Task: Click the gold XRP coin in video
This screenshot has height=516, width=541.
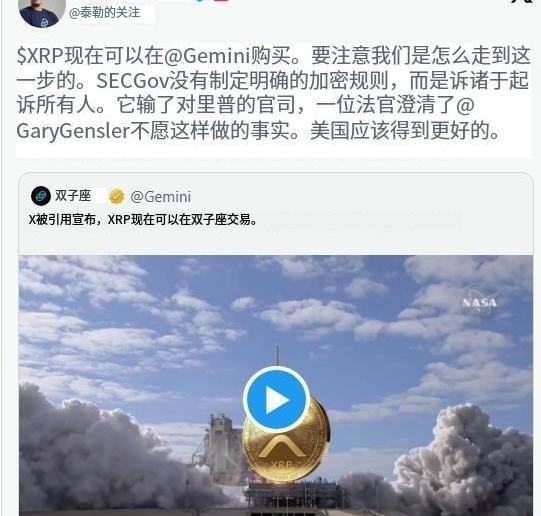Action: coord(286,445)
